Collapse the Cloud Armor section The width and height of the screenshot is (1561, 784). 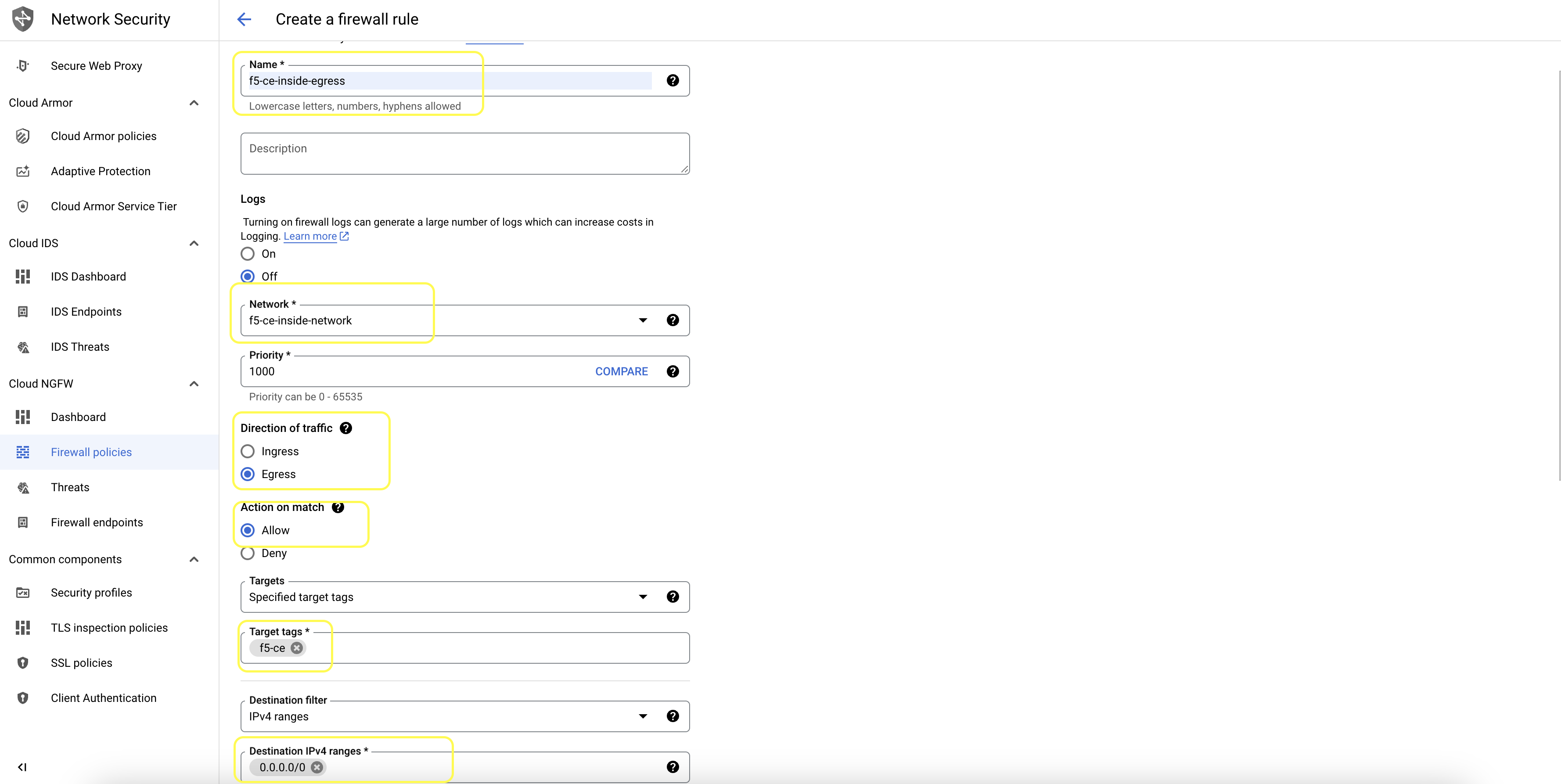(x=194, y=103)
